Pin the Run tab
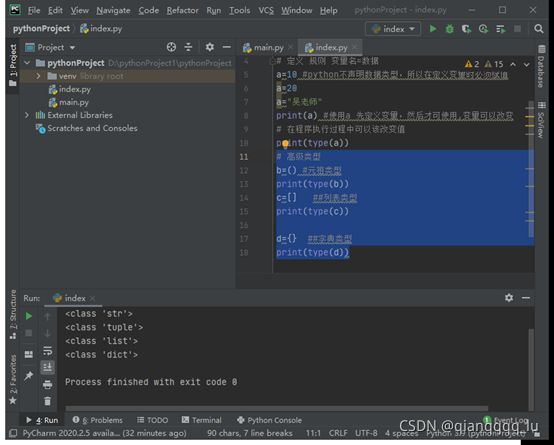This screenshot has width=554, height=445. point(29,376)
